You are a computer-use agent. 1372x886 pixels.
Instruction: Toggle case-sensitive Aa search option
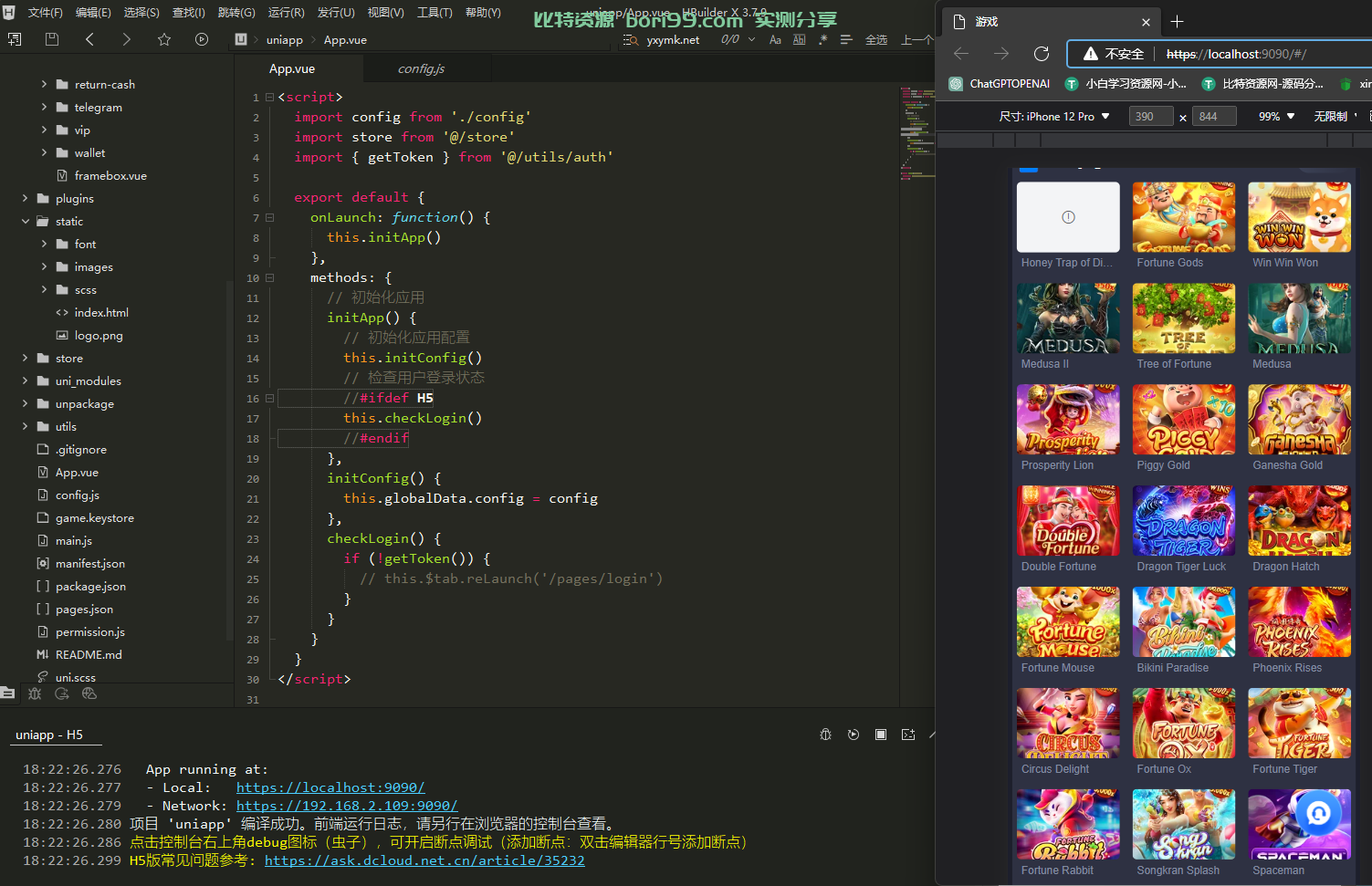pyautogui.click(x=775, y=39)
